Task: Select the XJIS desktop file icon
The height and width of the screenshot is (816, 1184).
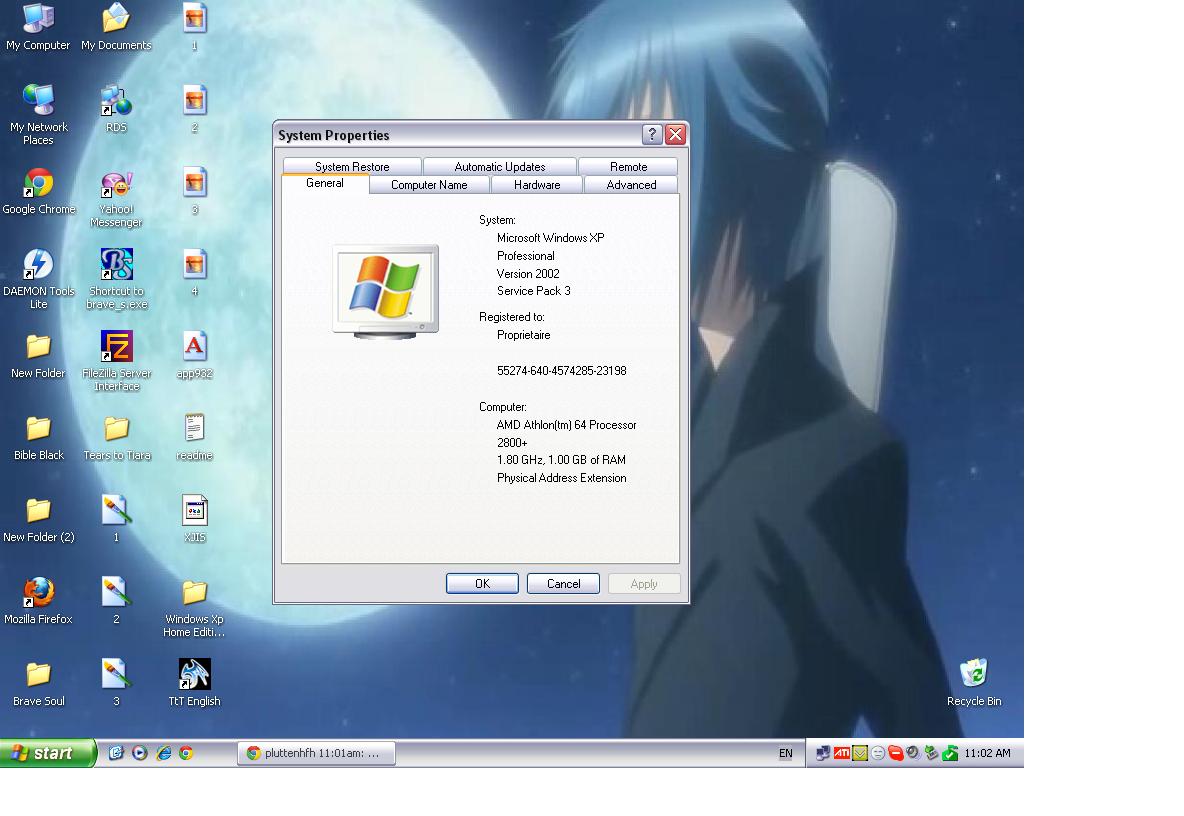Action: (x=194, y=519)
